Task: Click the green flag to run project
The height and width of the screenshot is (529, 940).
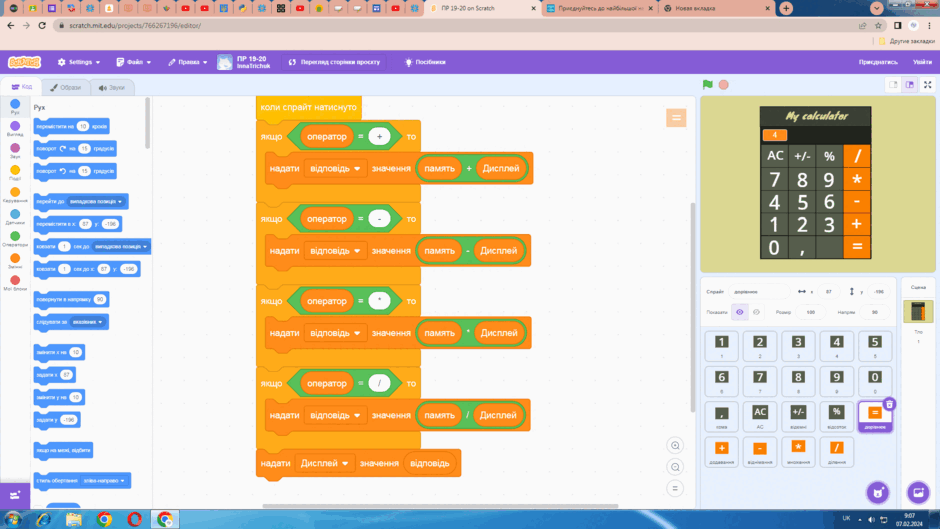Action: pyautogui.click(x=707, y=85)
